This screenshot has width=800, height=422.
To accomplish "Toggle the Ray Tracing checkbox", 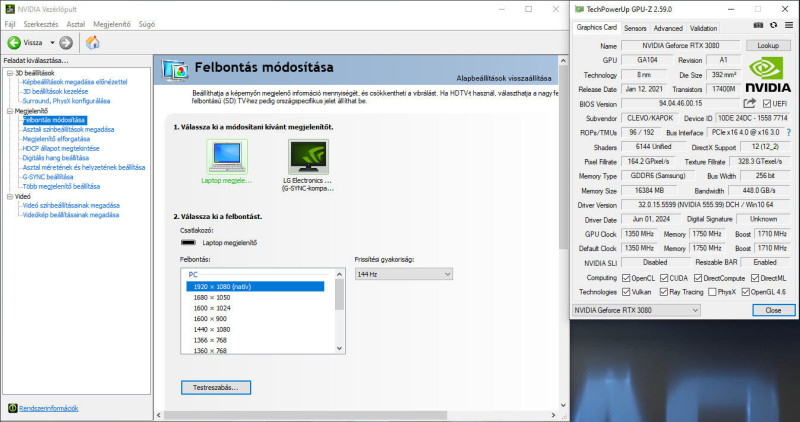I will click(663, 292).
